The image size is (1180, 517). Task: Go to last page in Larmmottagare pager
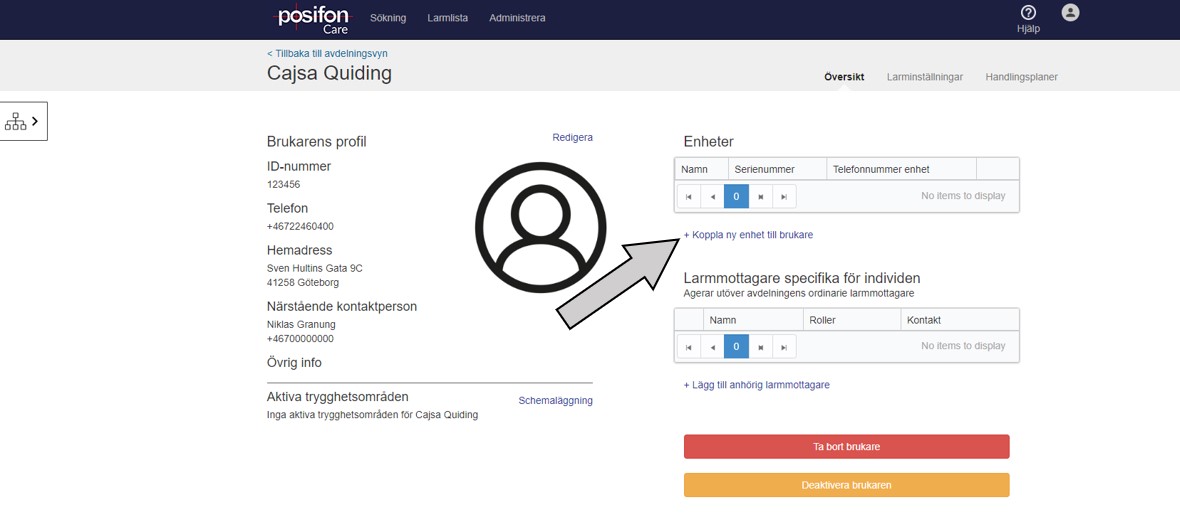point(785,347)
